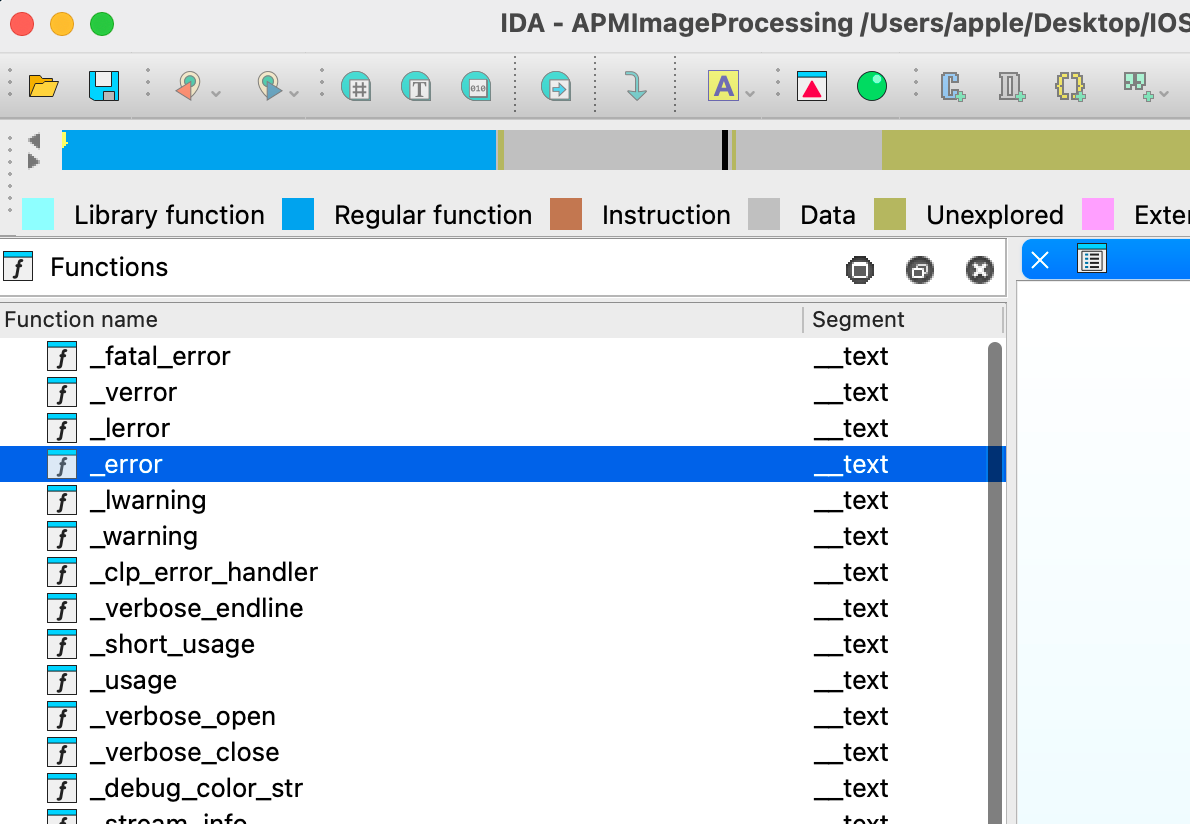Select the _usage function row
Screen dimensions: 1190x824
(493, 680)
